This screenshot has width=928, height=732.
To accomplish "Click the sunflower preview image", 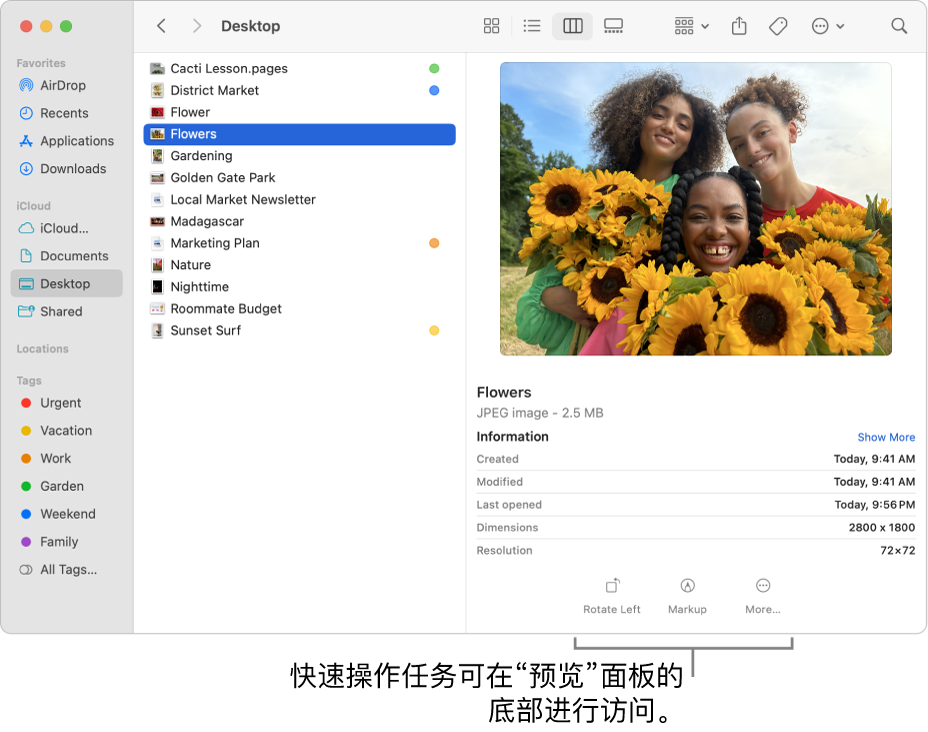I will click(x=695, y=209).
